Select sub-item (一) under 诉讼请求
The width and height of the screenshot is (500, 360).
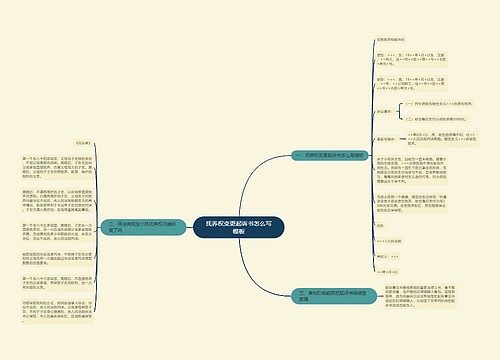439,104
